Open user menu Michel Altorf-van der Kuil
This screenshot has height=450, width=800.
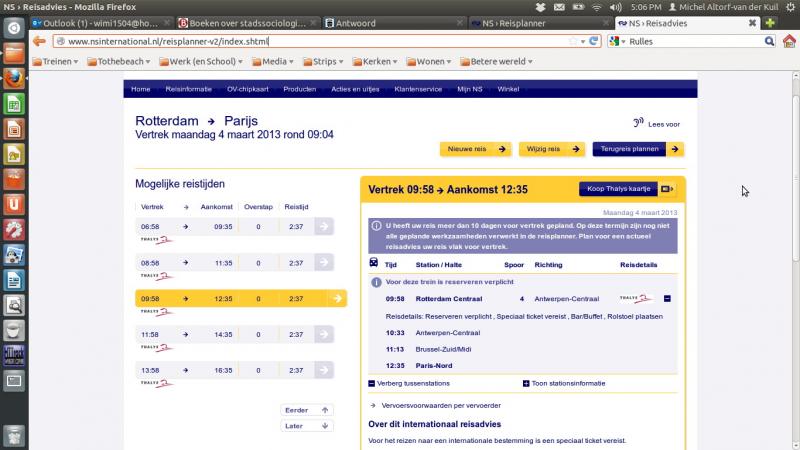(x=724, y=7)
